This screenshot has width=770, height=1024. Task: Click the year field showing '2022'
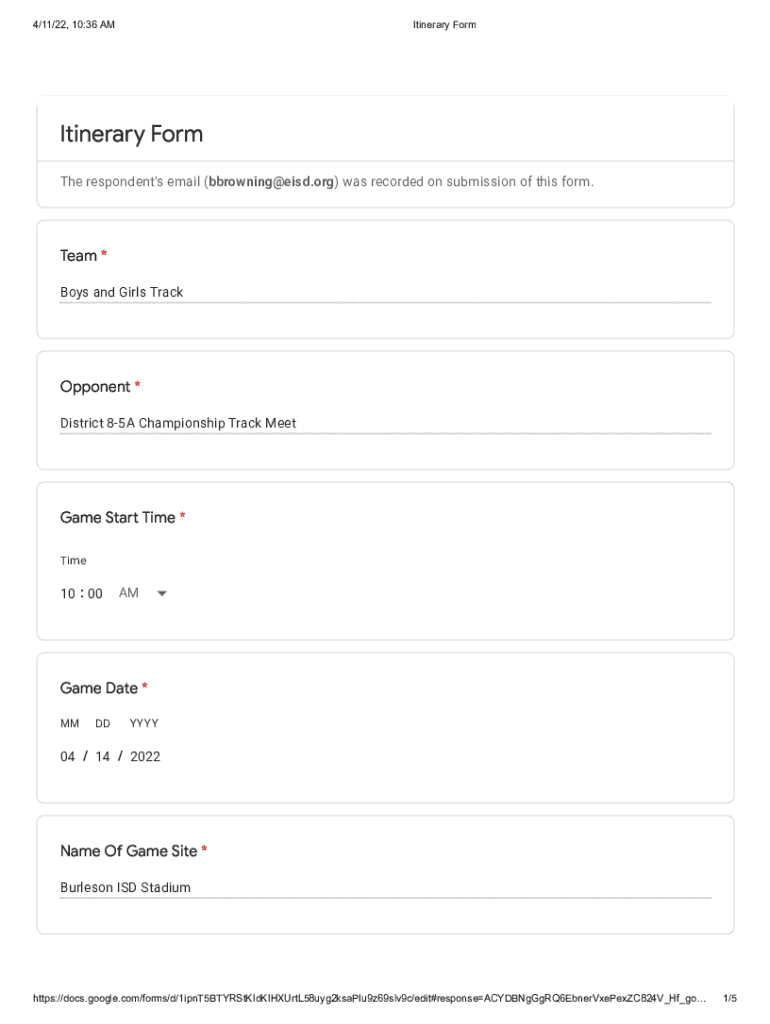click(145, 757)
